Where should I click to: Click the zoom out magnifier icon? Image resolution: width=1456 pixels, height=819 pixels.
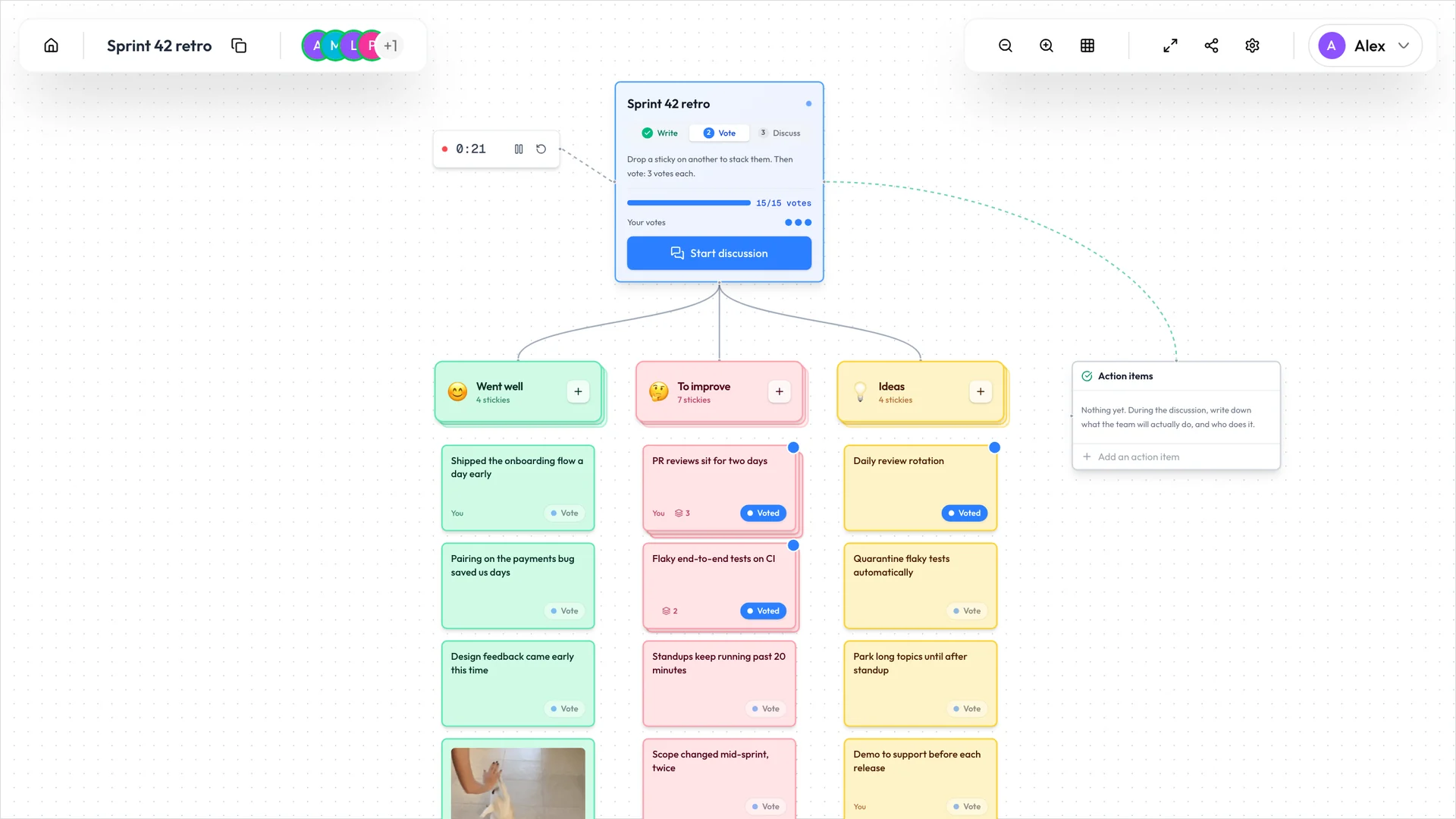point(1006,45)
